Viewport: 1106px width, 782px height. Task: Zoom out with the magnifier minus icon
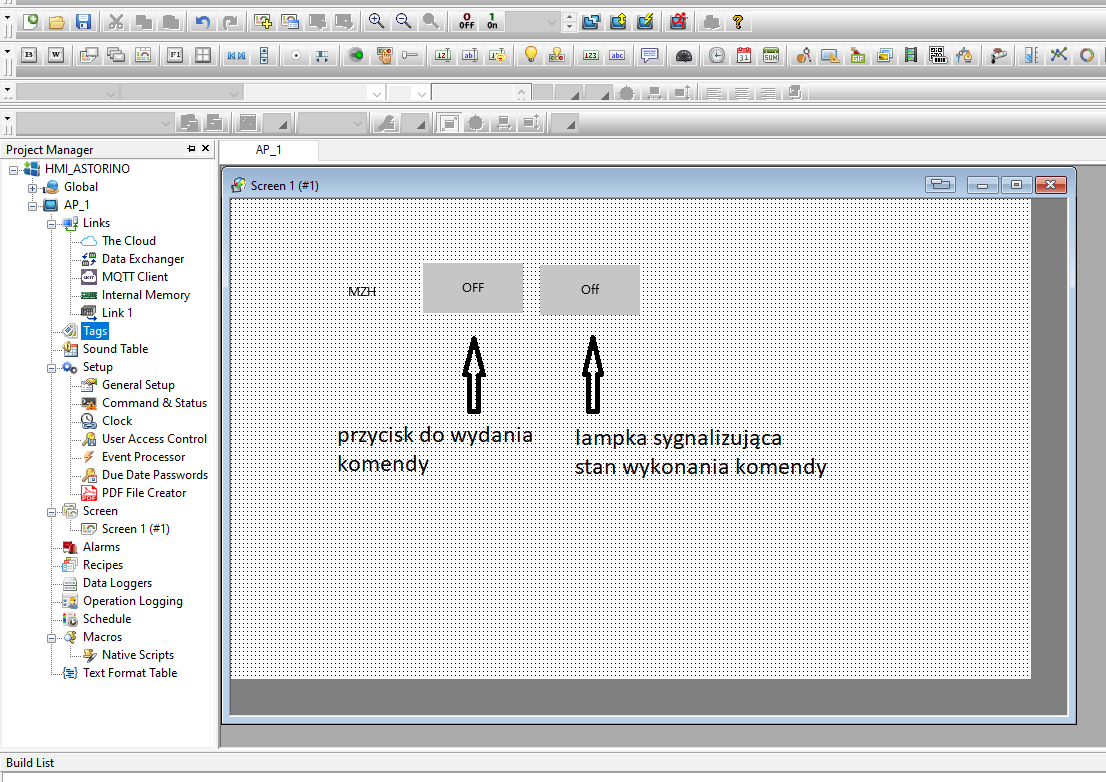(403, 22)
